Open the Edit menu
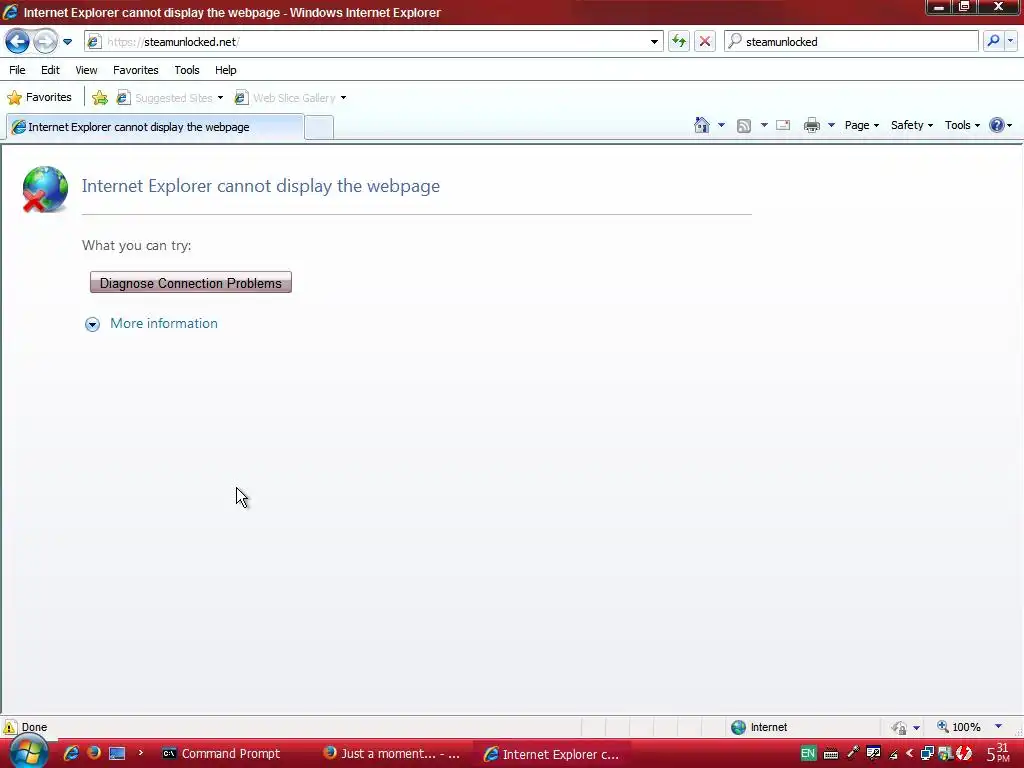The height and width of the screenshot is (768, 1024). click(50, 70)
